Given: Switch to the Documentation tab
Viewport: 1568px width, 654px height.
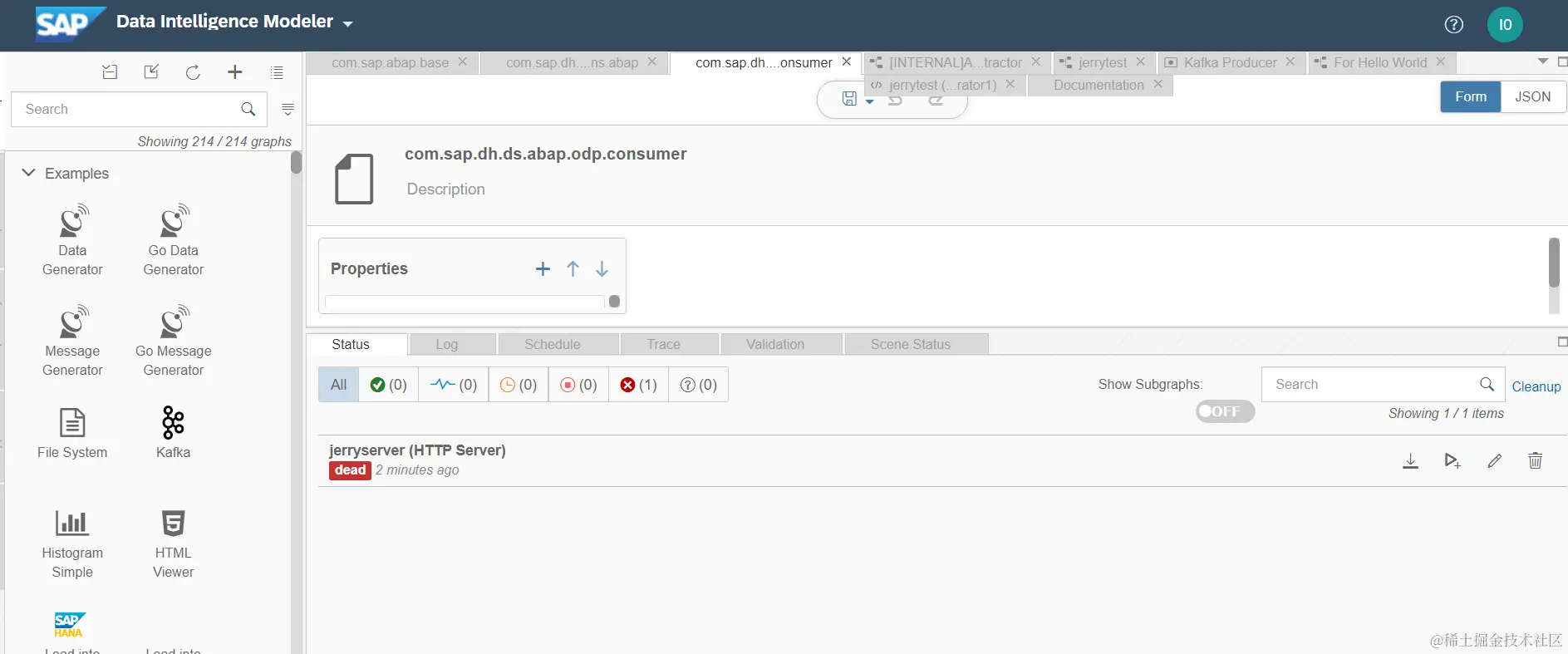Looking at the screenshot, I should point(1099,85).
